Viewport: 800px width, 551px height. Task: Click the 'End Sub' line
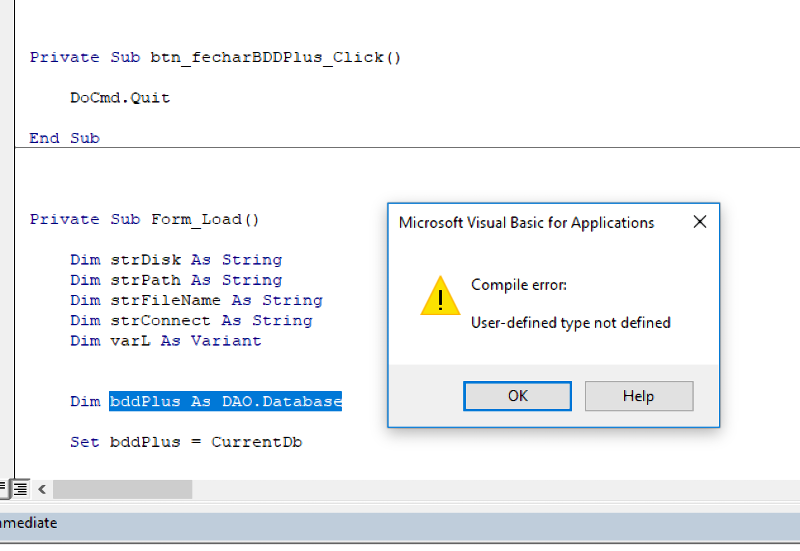(x=64, y=138)
